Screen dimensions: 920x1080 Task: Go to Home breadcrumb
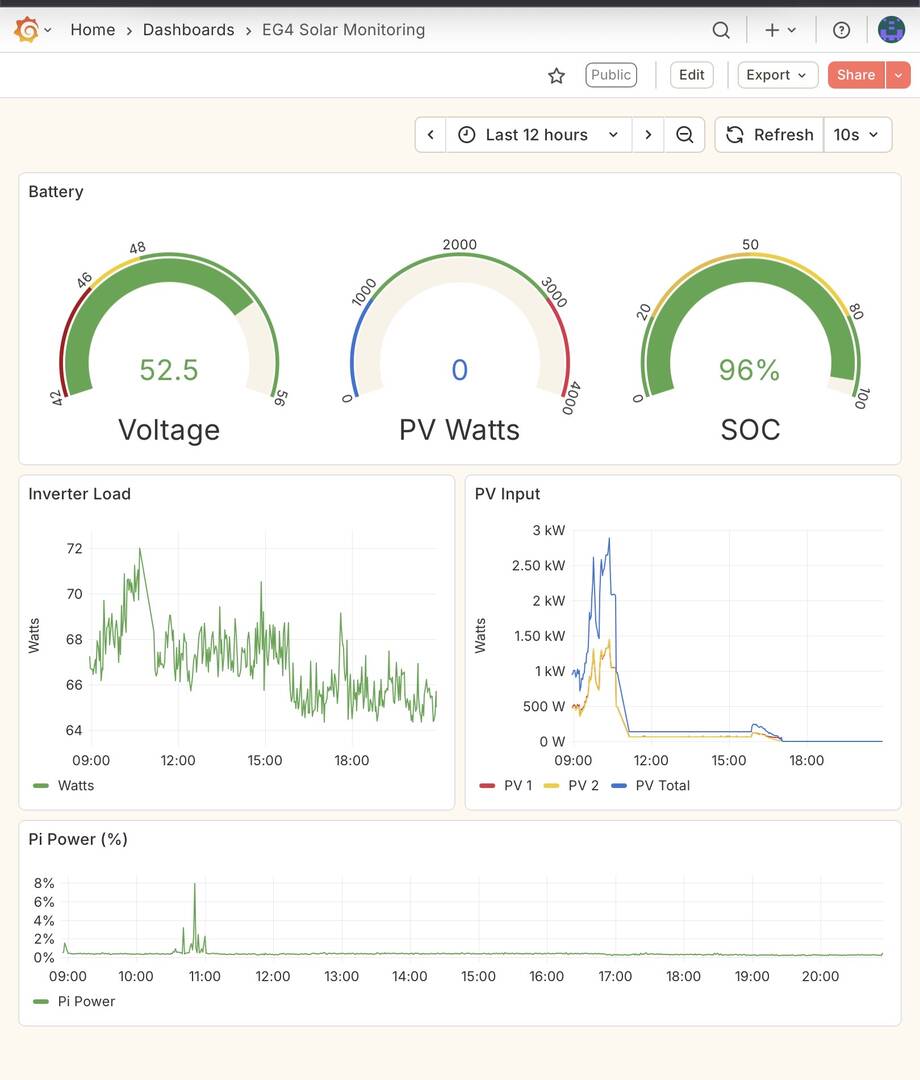coord(93,30)
